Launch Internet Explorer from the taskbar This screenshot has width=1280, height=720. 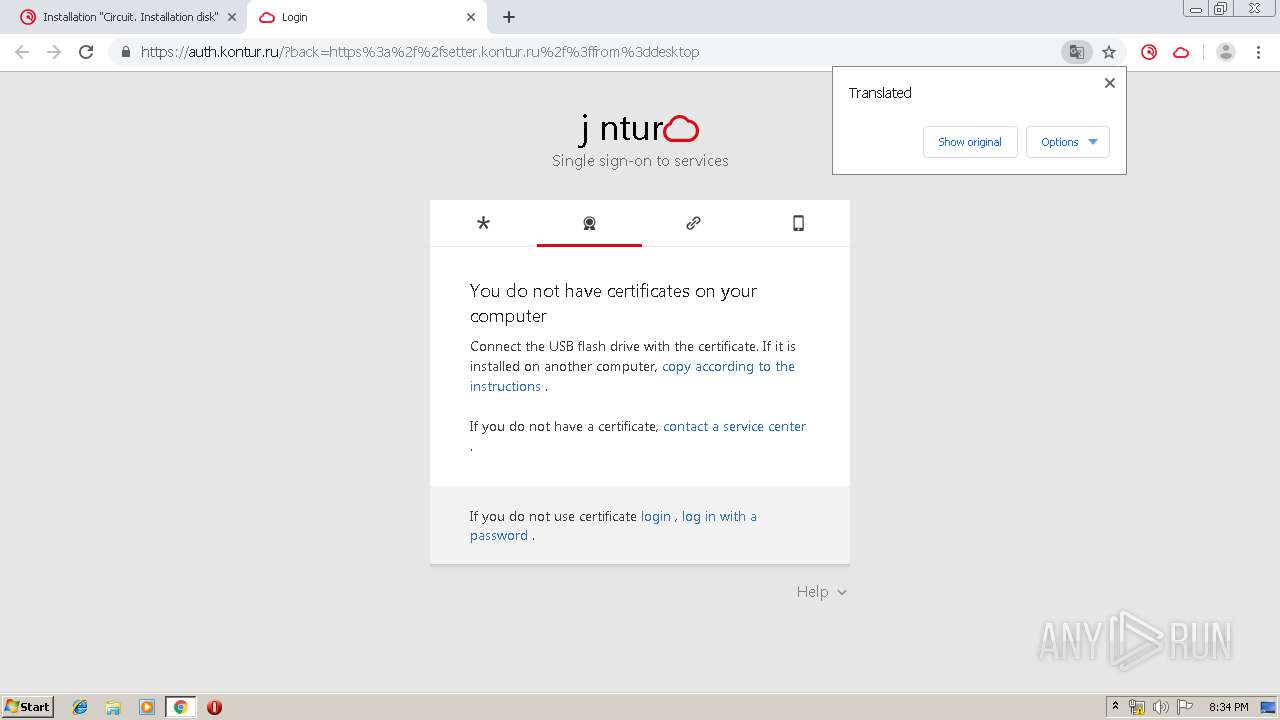tap(80, 707)
